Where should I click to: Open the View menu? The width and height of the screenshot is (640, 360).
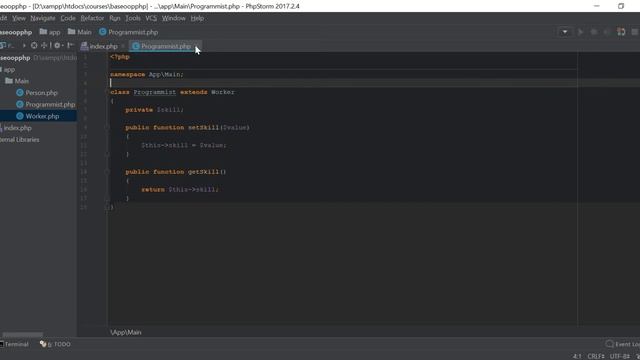pyautogui.click(x=19, y=18)
